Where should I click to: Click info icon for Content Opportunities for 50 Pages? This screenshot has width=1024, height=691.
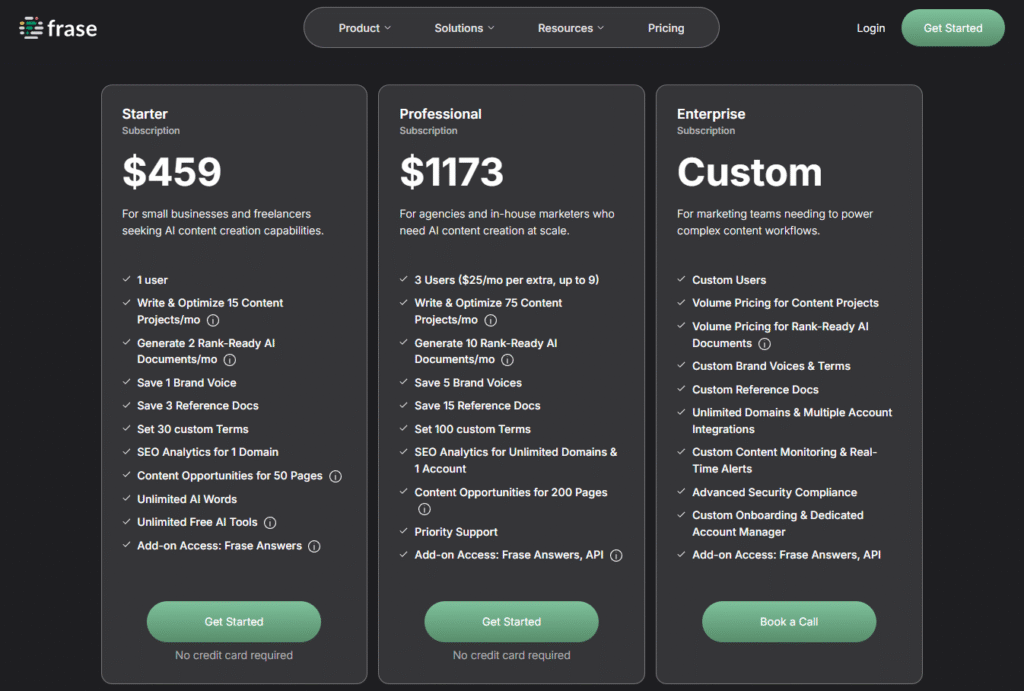click(x=336, y=476)
